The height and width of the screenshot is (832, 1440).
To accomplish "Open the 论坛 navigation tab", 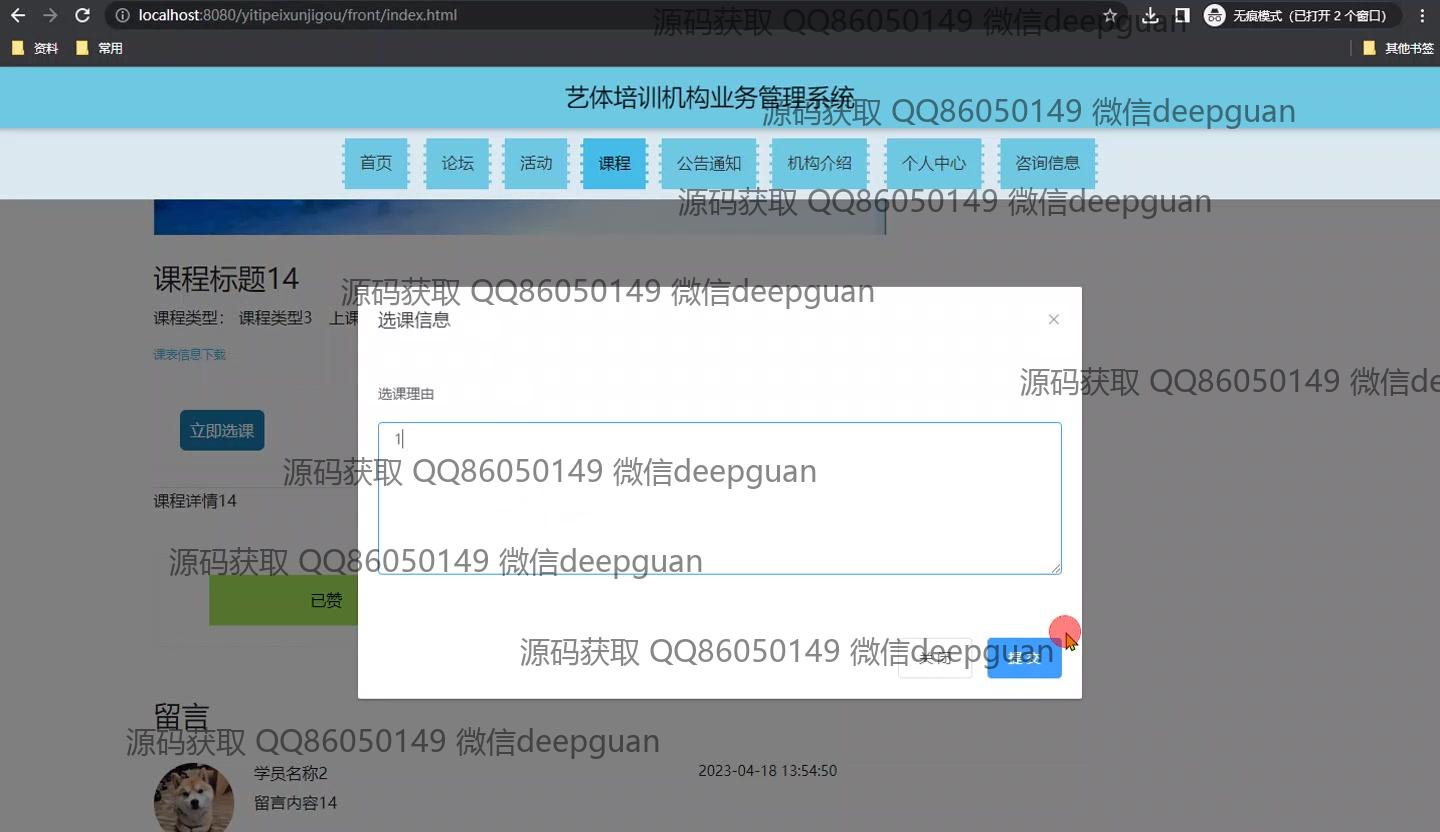I will [458, 163].
